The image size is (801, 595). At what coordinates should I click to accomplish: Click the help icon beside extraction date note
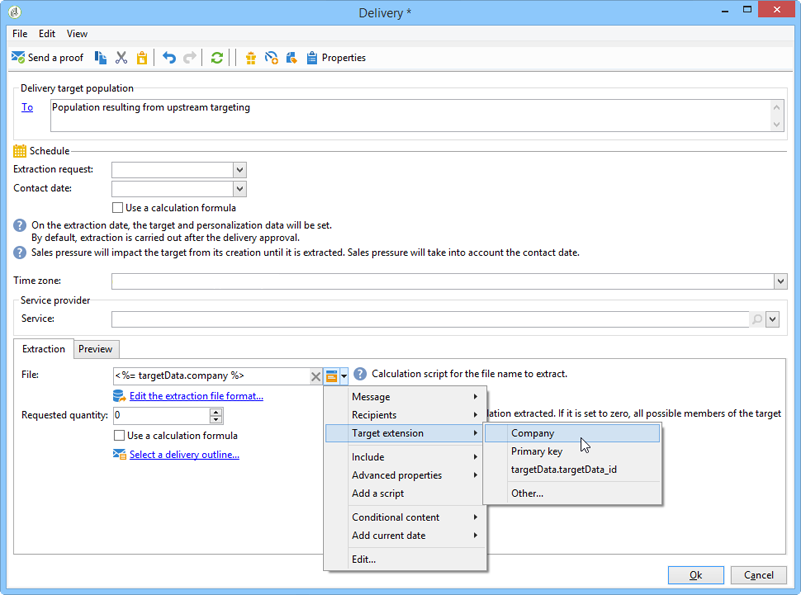(19, 225)
